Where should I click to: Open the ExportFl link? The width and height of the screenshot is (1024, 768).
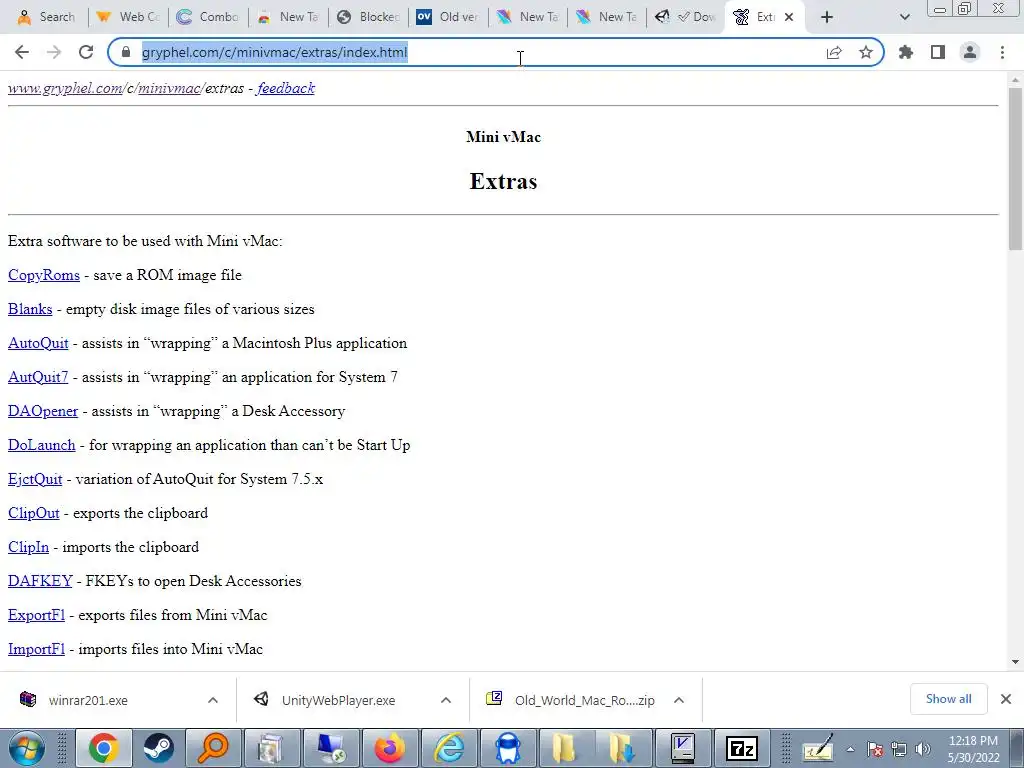(37, 615)
